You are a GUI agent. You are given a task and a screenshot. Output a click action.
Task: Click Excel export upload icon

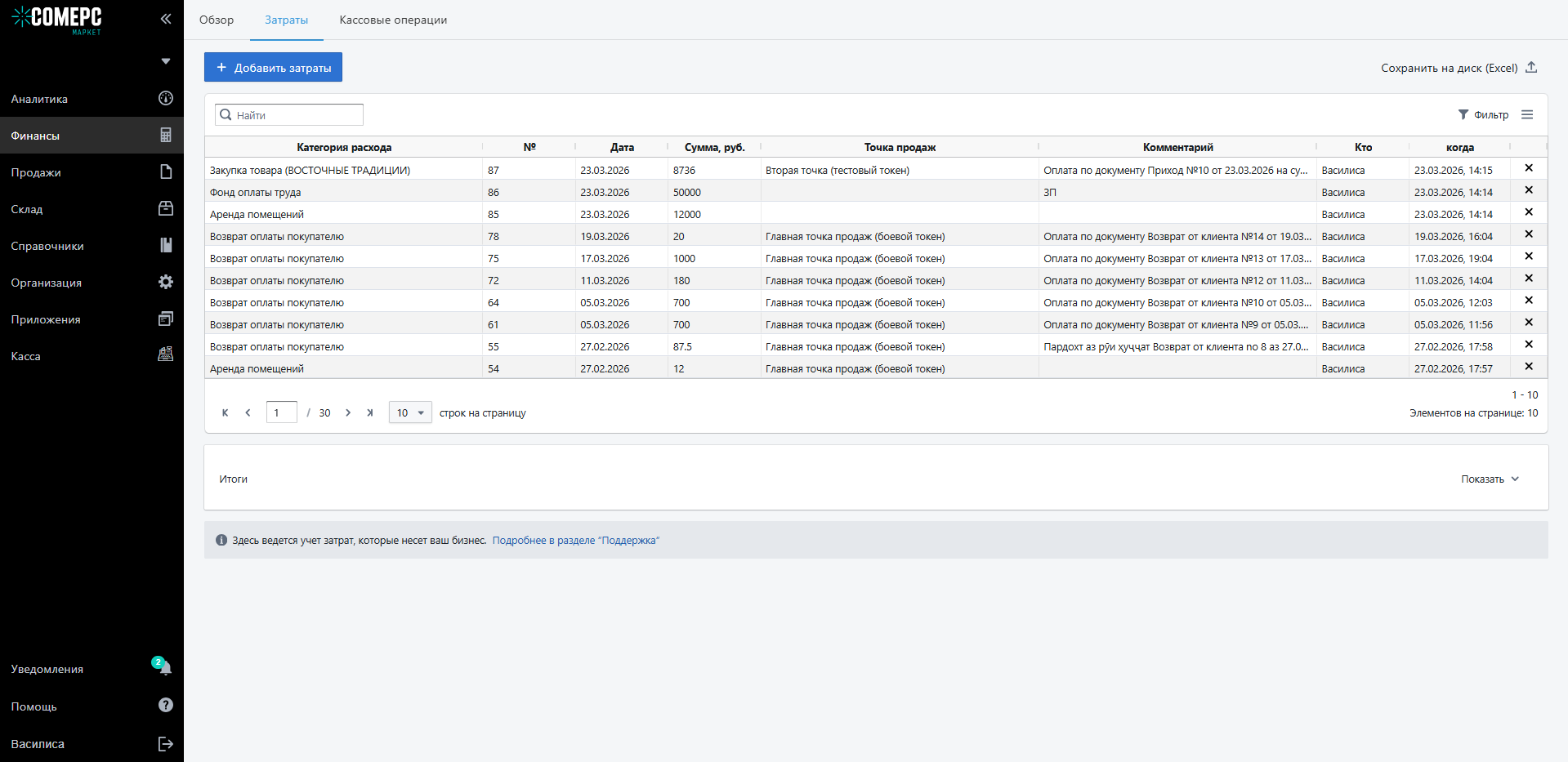coord(1531,68)
